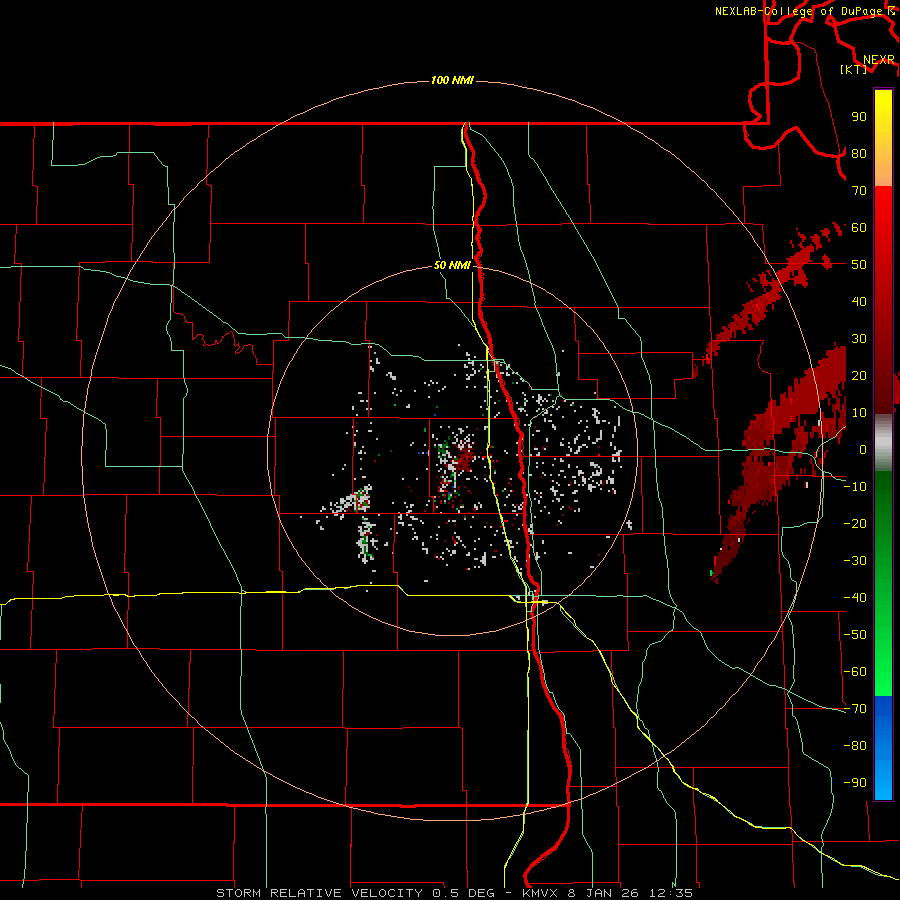
Task: Select the -90 scale value
Action: 855,783
